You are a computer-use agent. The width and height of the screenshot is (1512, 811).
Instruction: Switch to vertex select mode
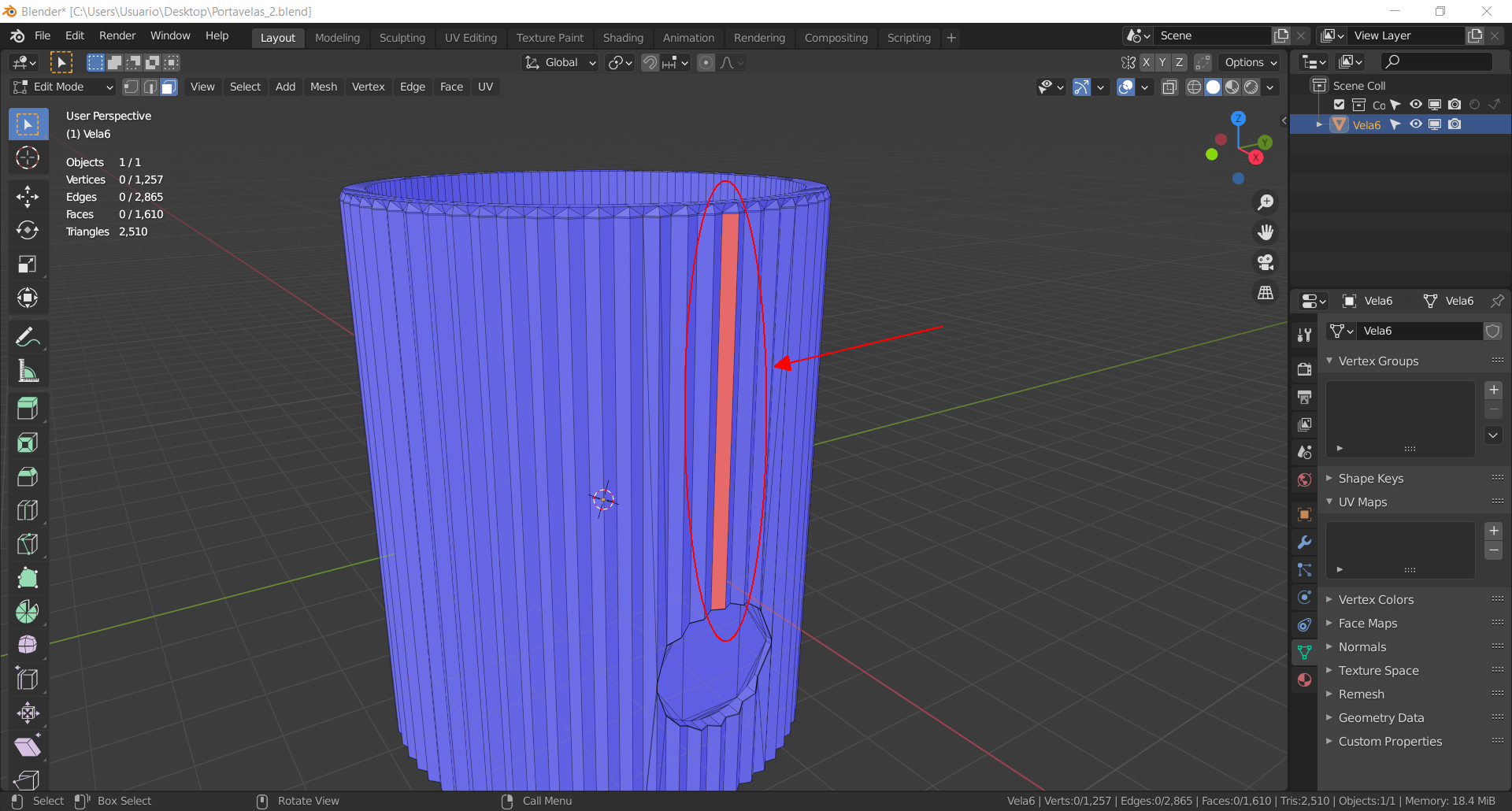point(132,87)
